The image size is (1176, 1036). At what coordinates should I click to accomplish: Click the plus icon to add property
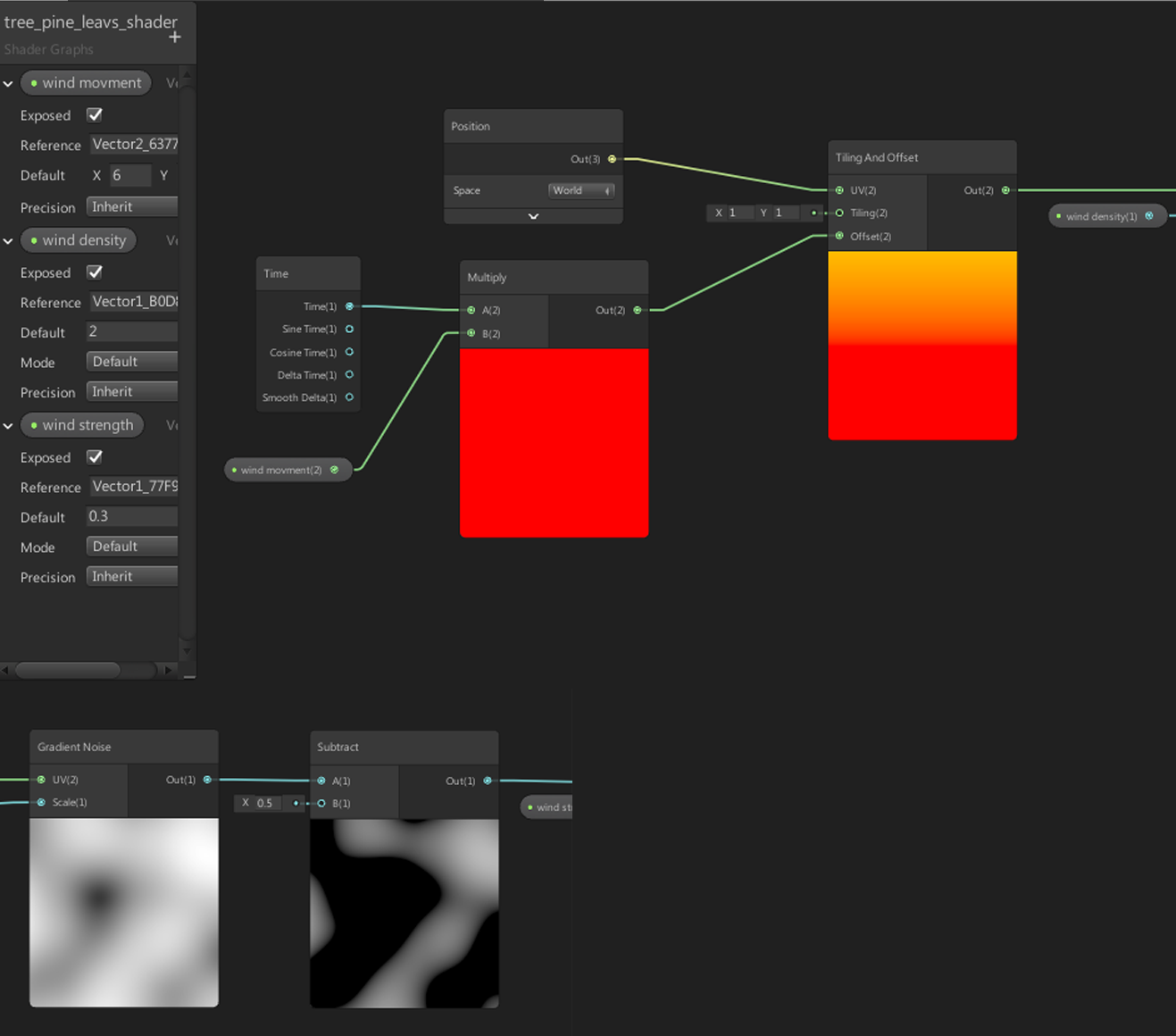[175, 38]
